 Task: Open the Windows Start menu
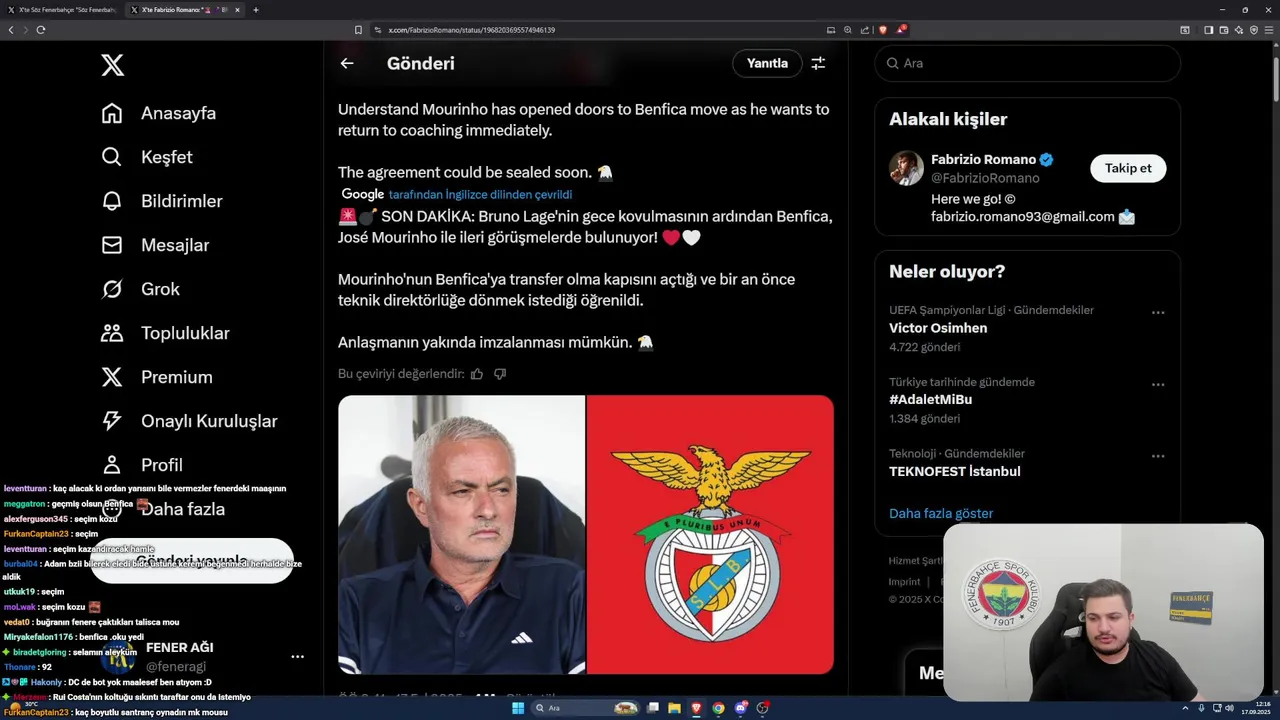[517, 708]
